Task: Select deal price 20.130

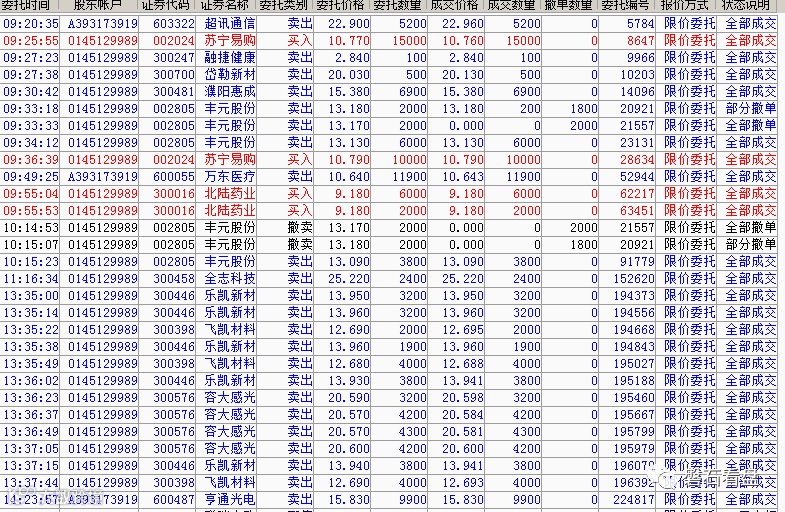Action: click(x=463, y=75)
